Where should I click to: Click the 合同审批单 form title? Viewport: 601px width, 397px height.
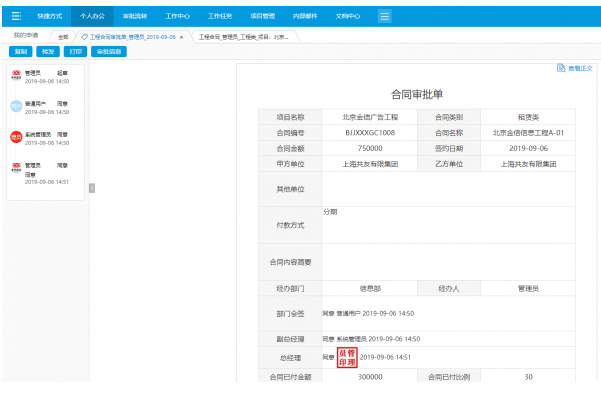click(417, 94)
